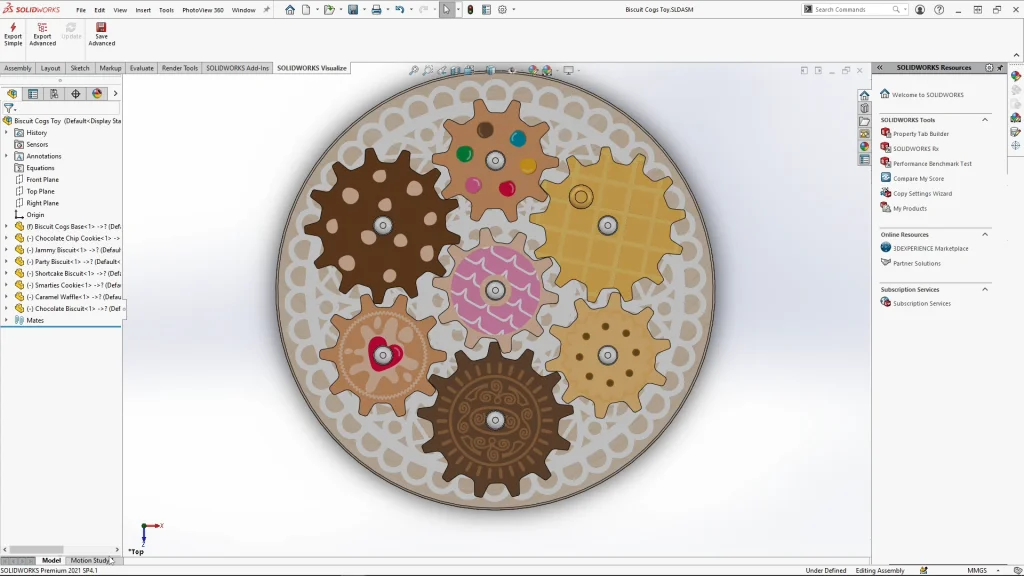Click the Print icon in top toolbar

point(375,10)
